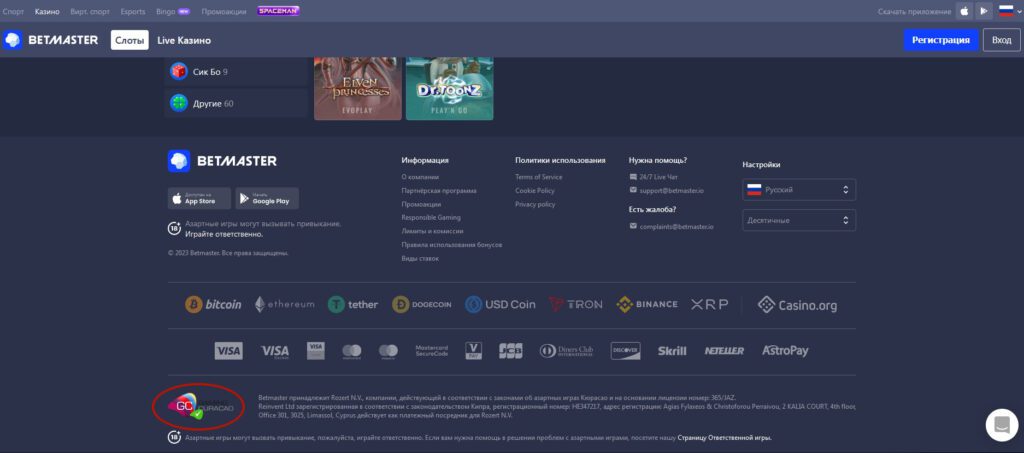Screen dimensions: 1024x453
Task: Open the О компании link
Action: point(420,177)
